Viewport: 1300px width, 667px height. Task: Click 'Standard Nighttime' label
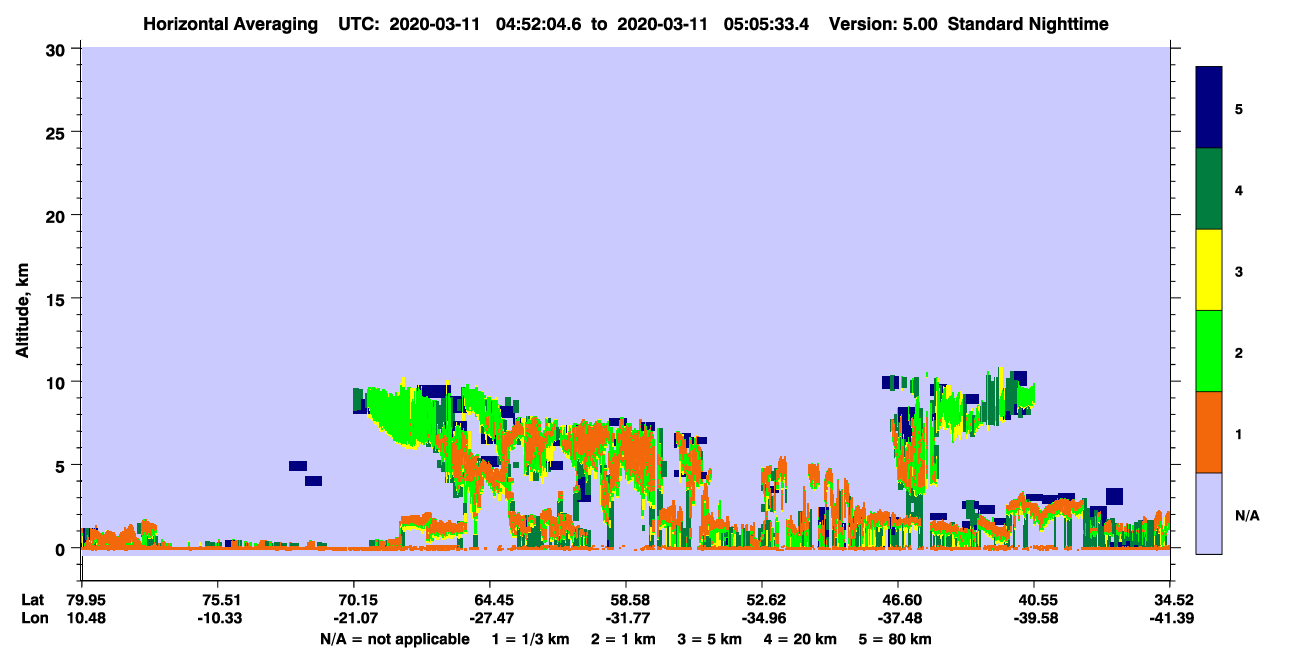[1027, 24]
